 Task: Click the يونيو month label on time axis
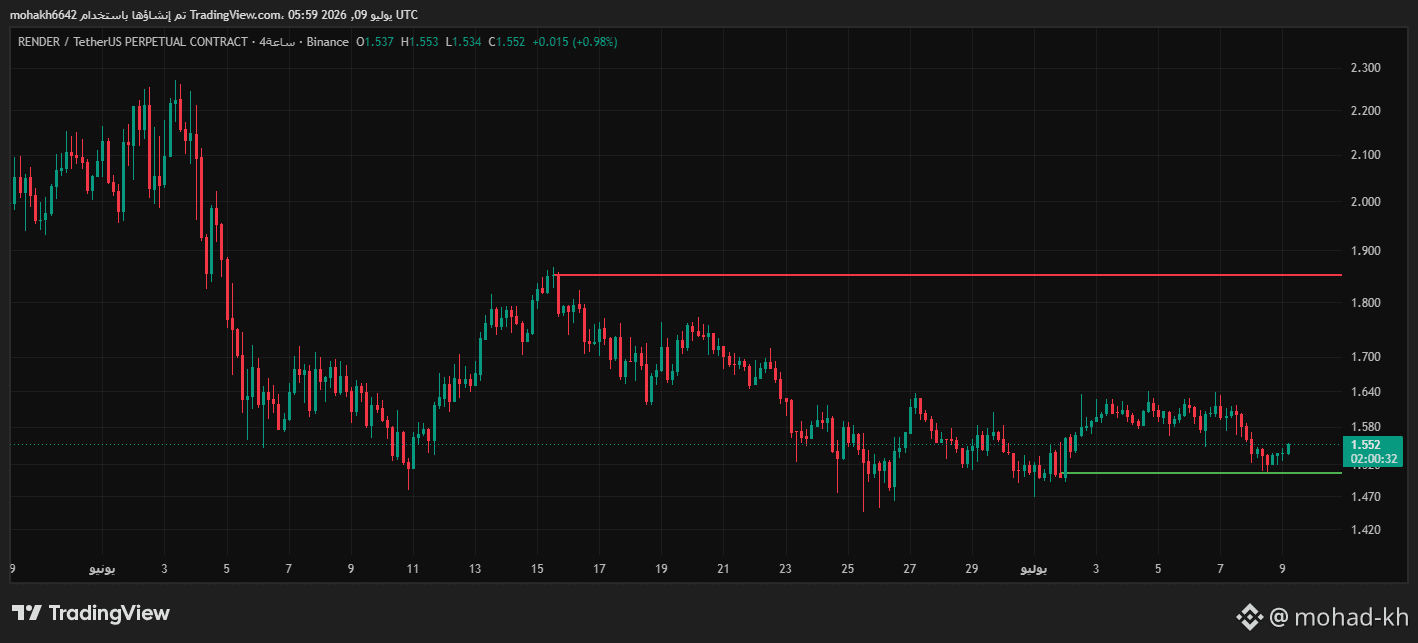[x=102, y=569]
